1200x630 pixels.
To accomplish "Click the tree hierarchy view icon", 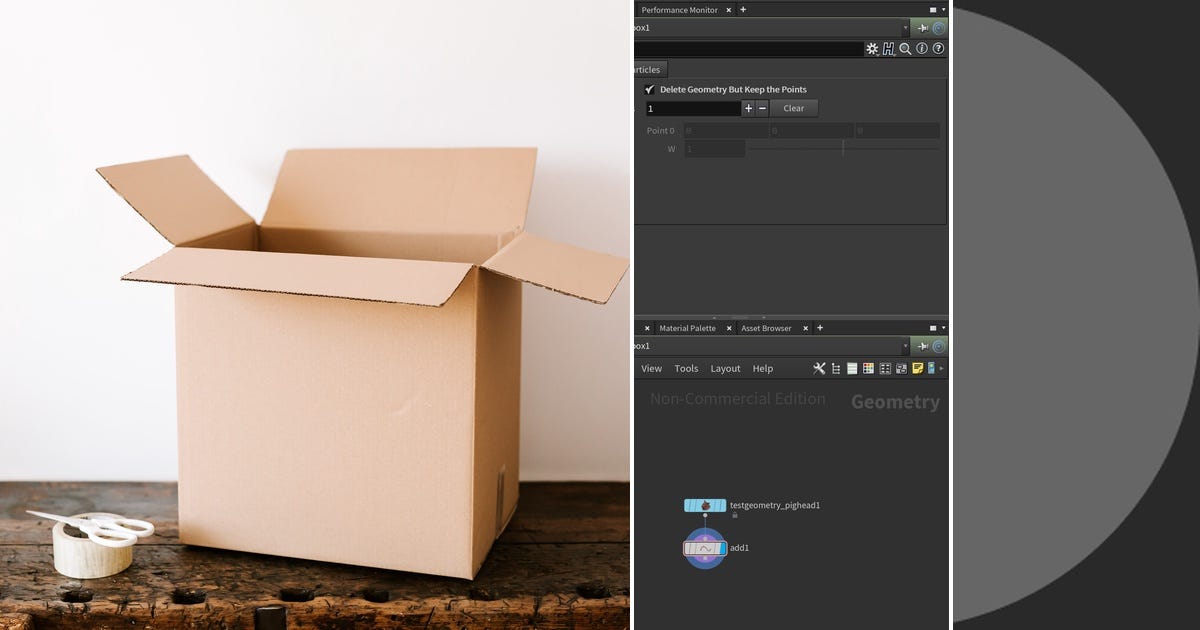I will point(836,368).
